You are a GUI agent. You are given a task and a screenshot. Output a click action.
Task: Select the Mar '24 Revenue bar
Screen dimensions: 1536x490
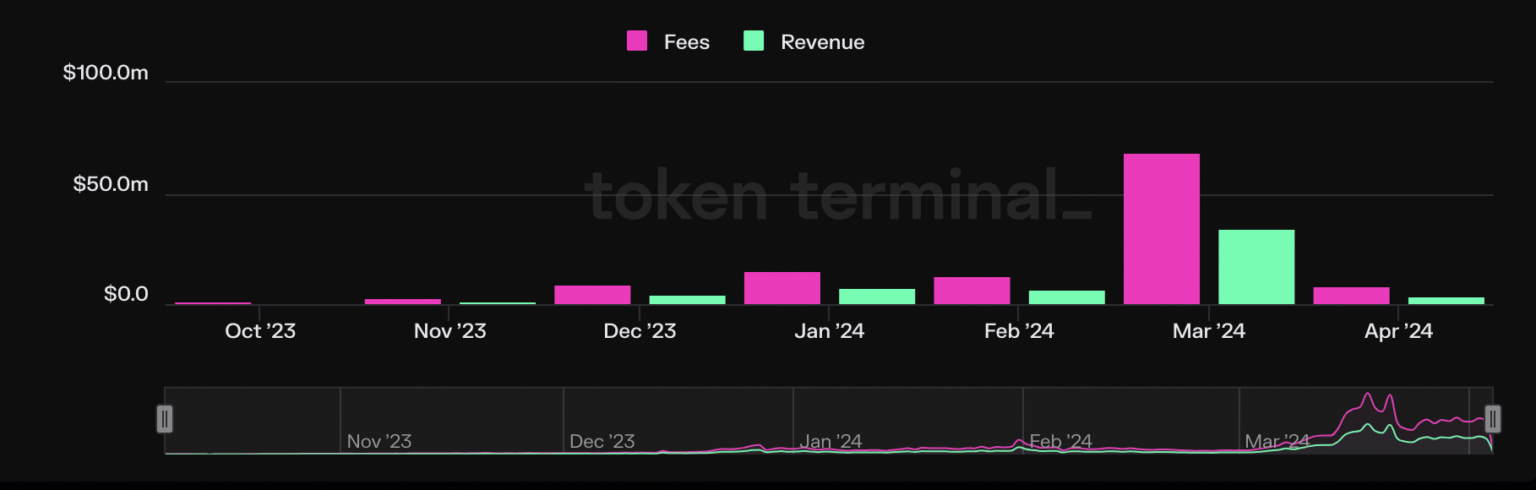click(x=1256, y=267)
